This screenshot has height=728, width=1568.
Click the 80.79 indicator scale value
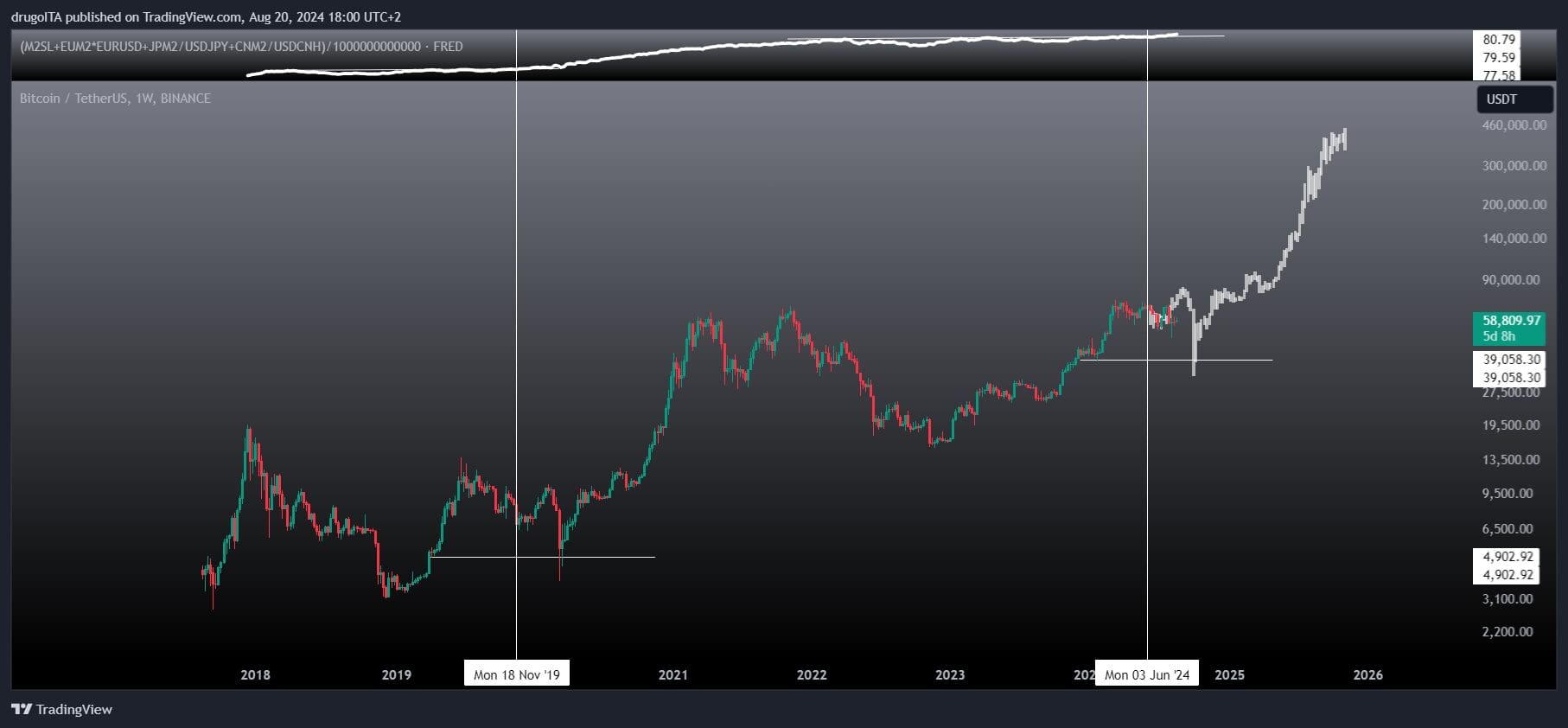tap(1499, 40)
